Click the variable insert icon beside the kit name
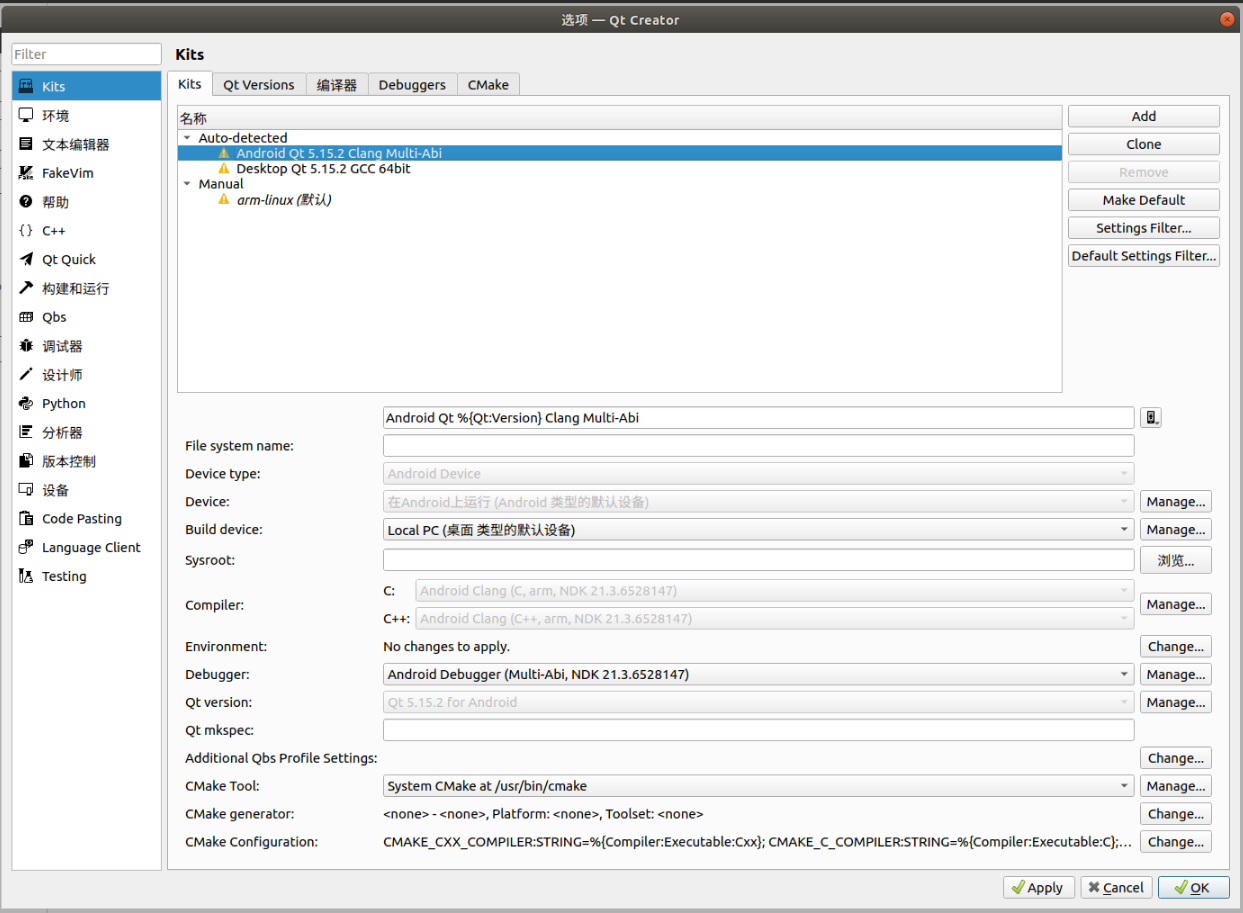The width and height of the screenshot is (1243, 913). point(1151,417)
